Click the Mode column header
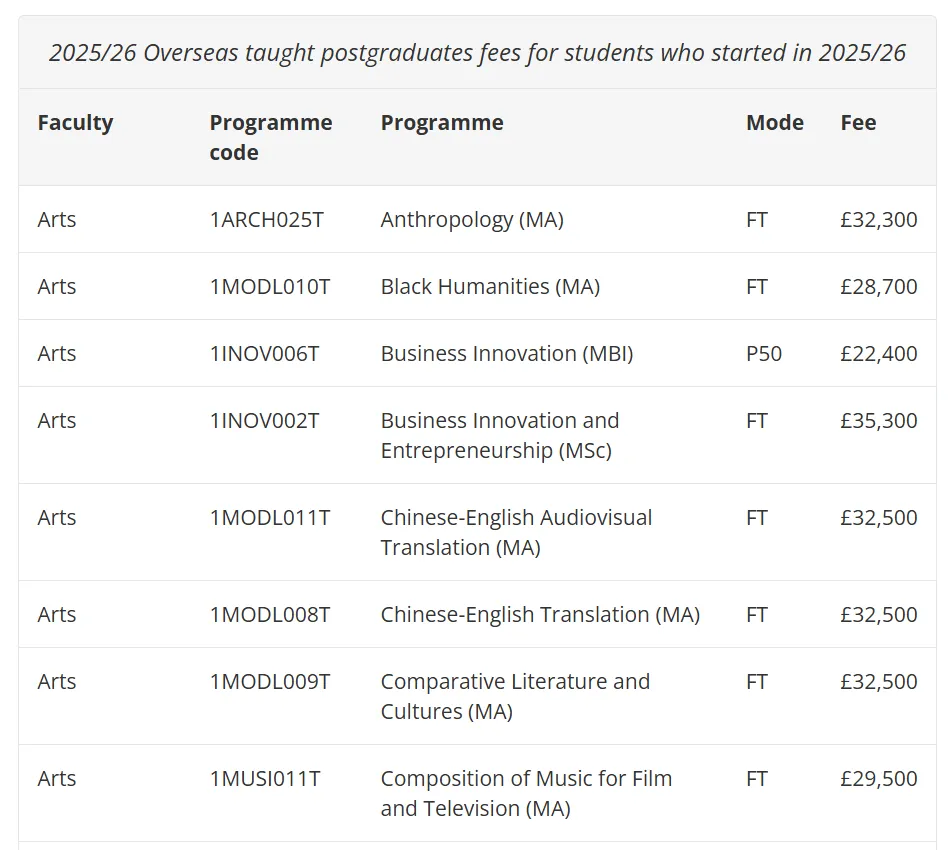The image size is (949, 850). coord(774,123)
